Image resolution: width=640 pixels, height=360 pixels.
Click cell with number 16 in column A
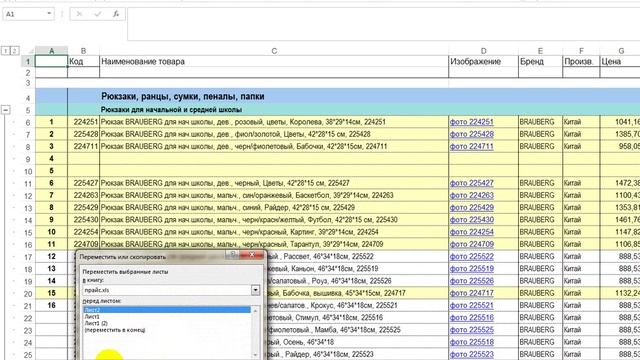51,305
